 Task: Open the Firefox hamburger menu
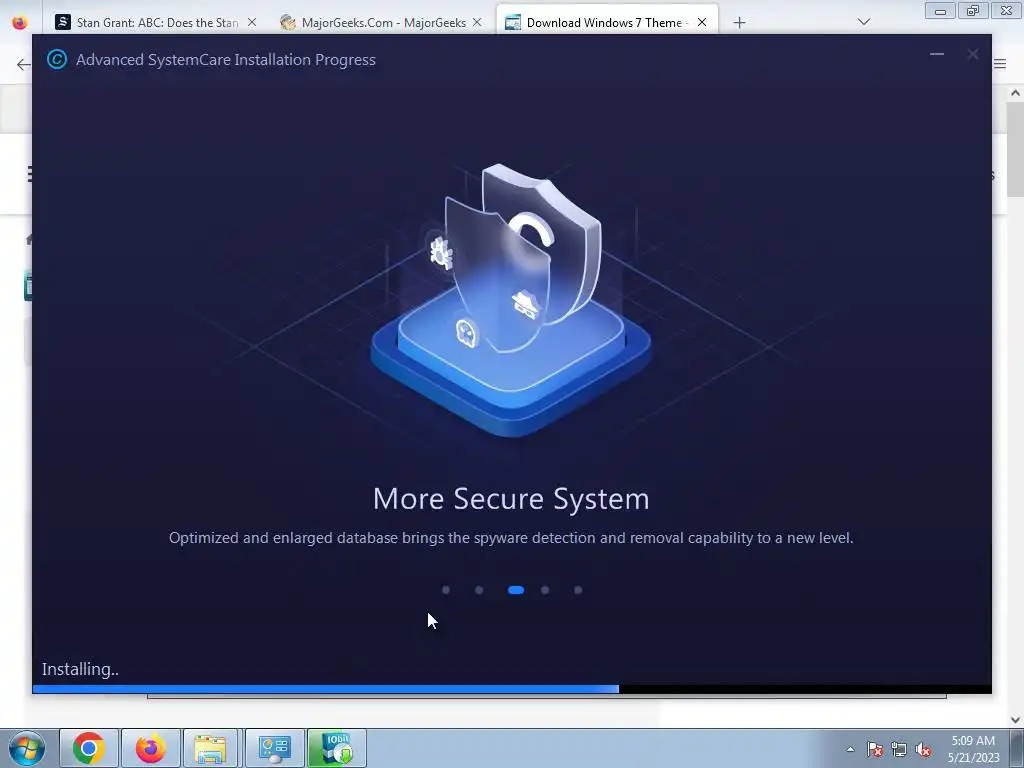pos(1000,63)
